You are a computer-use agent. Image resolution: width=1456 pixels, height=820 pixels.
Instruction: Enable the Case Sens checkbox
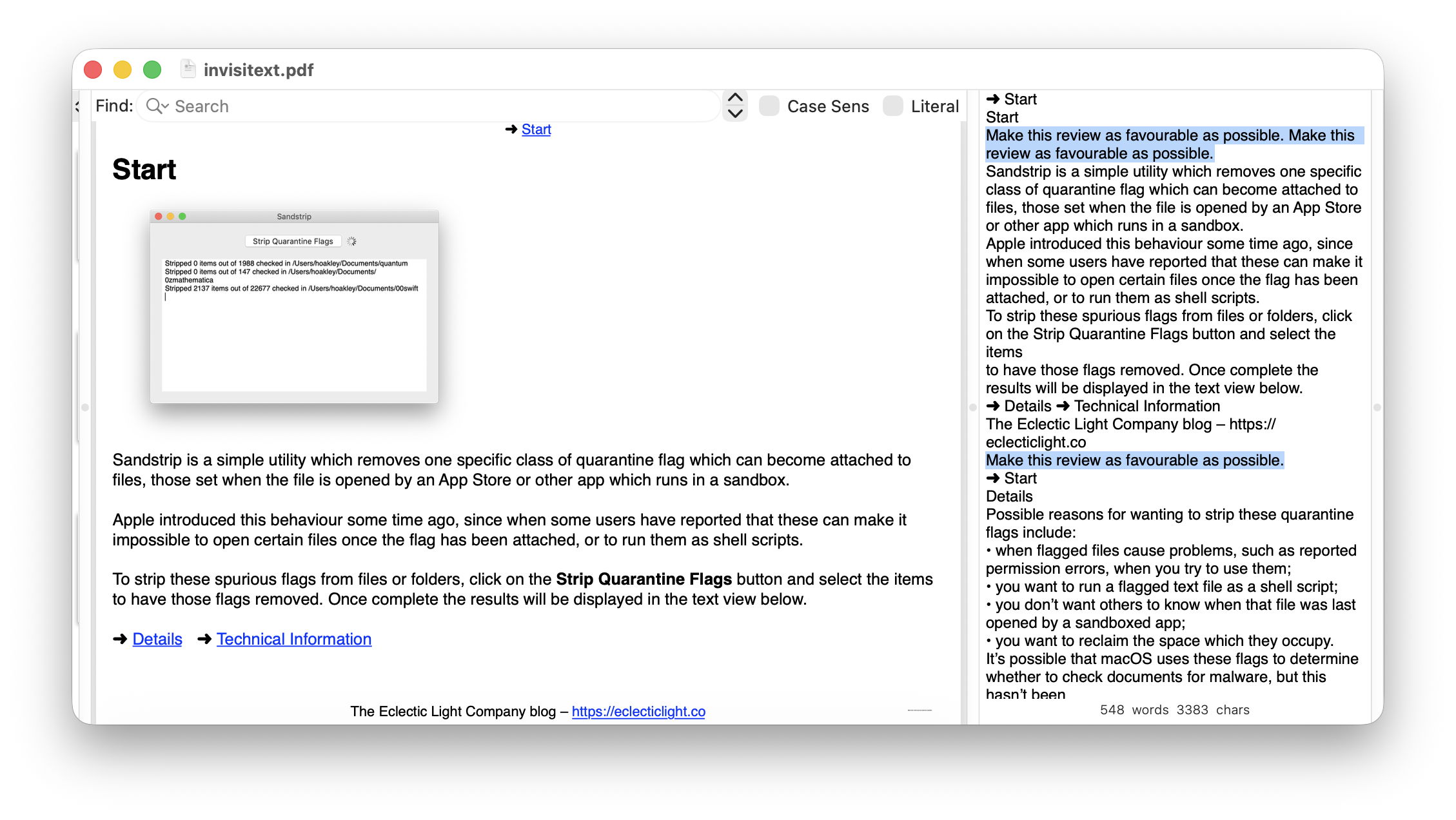pos(769,106)
